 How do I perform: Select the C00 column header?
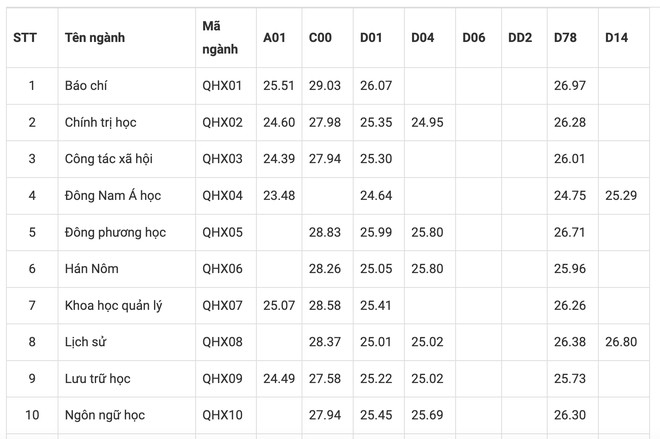tap(320, 37)
